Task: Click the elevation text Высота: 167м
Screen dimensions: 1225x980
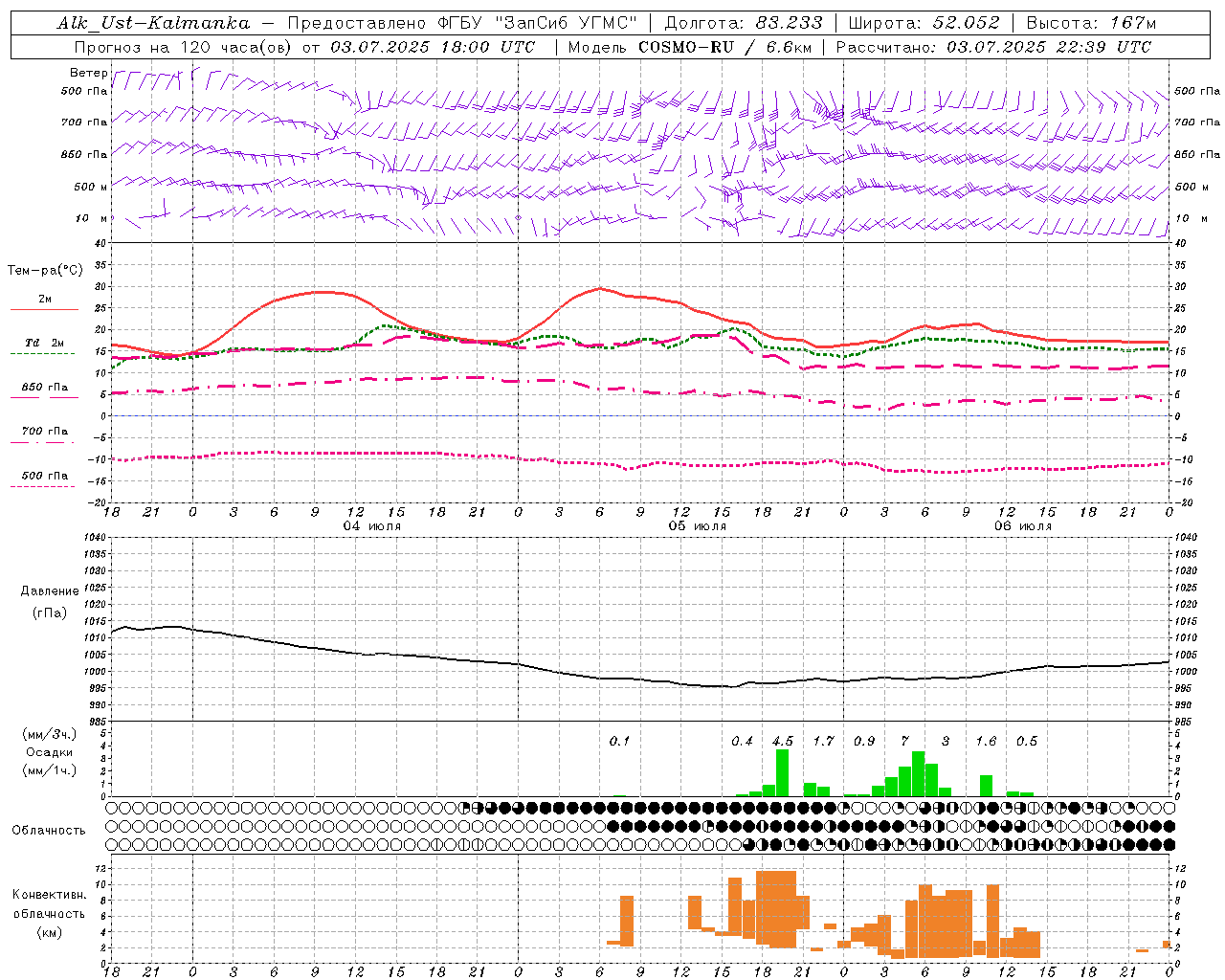Action: (x=1091, y=23)
